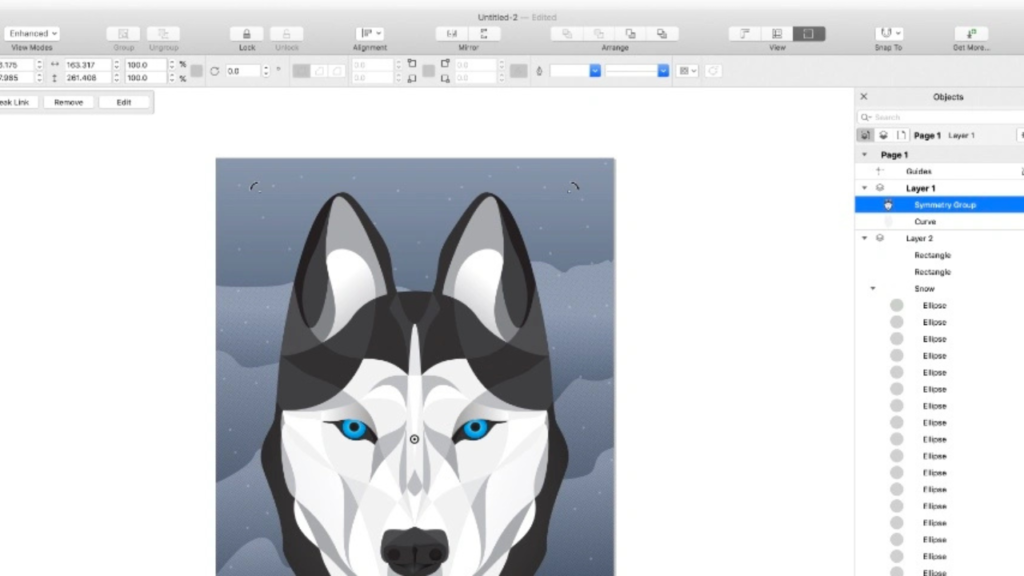This screenshot has height=576, width=1024.
Task: Select the fourth Arrange order icon
Action: 661,34
